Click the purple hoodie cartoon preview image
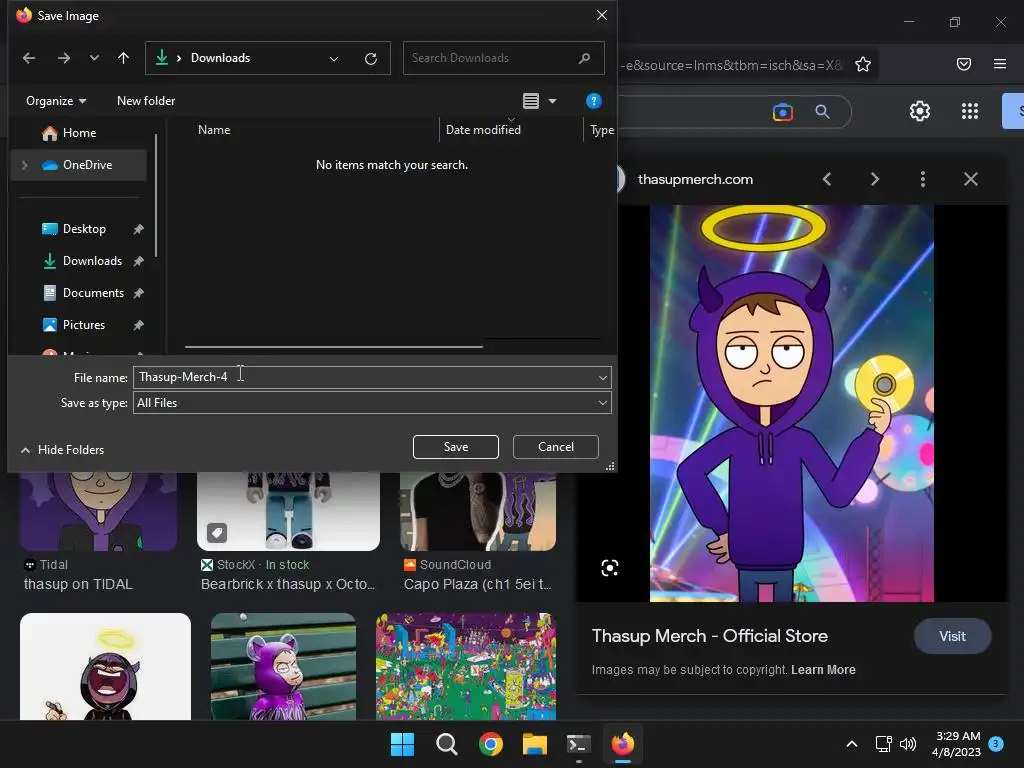Image resolution: width=1024 pixels, height=768 pixels. pos(792,403)
